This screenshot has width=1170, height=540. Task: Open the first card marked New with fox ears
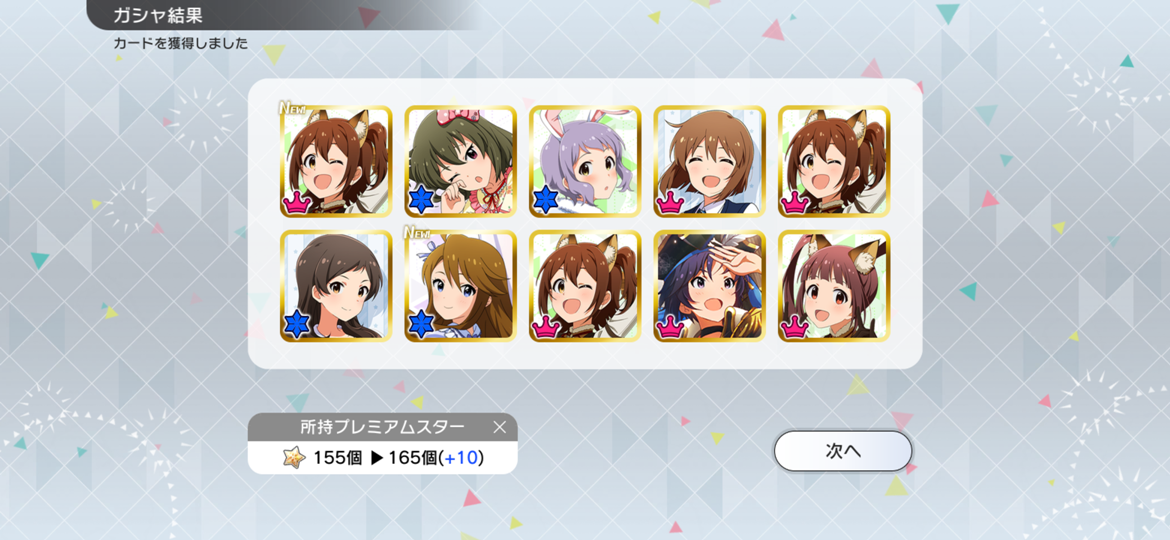336,162
